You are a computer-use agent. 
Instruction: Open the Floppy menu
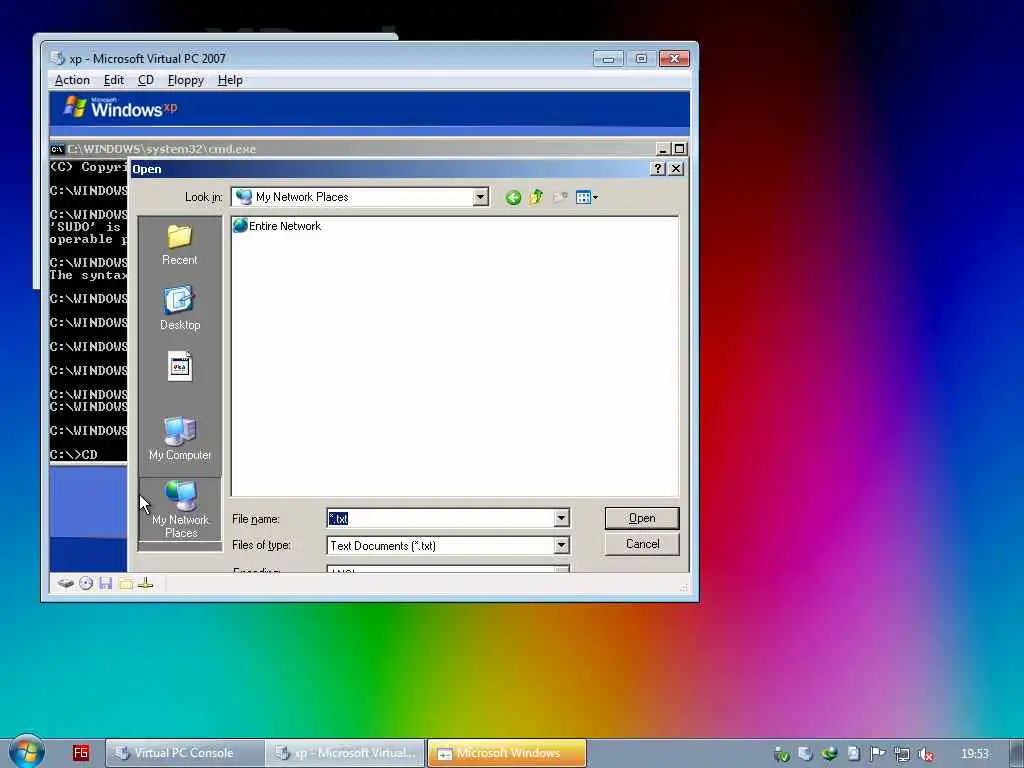[x=185, y=80]
